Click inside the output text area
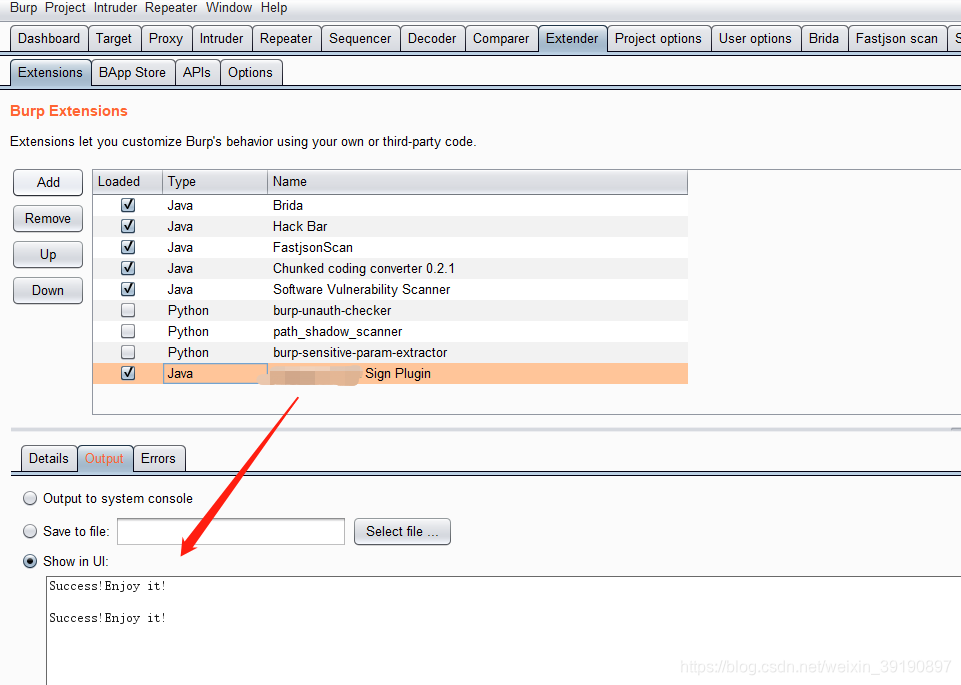The height and width of the screenshot is (685, 961). (x=503, y=630)
